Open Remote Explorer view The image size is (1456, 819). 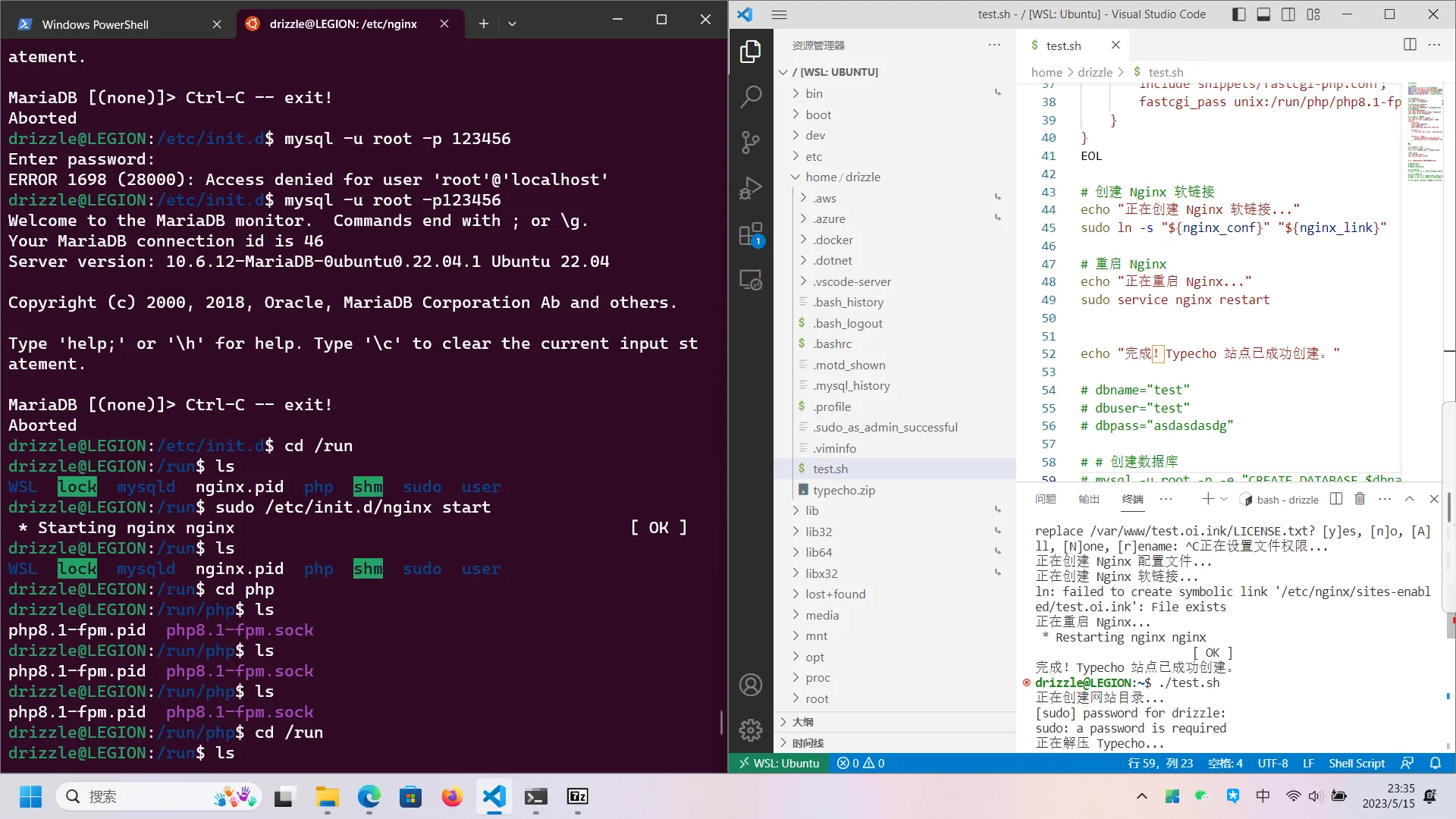(750, 281)
